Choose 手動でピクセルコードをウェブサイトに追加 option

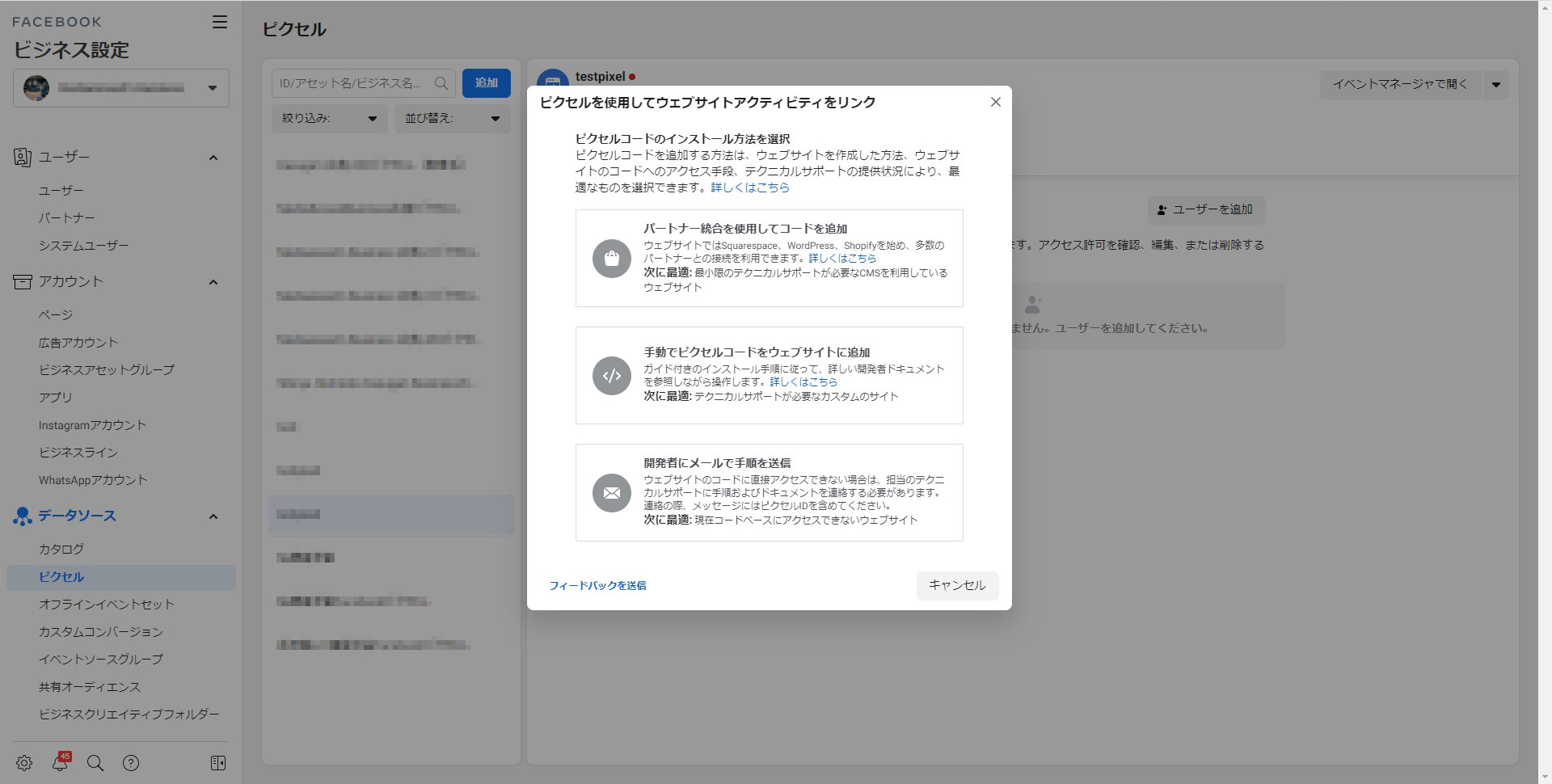coord(770,375)
